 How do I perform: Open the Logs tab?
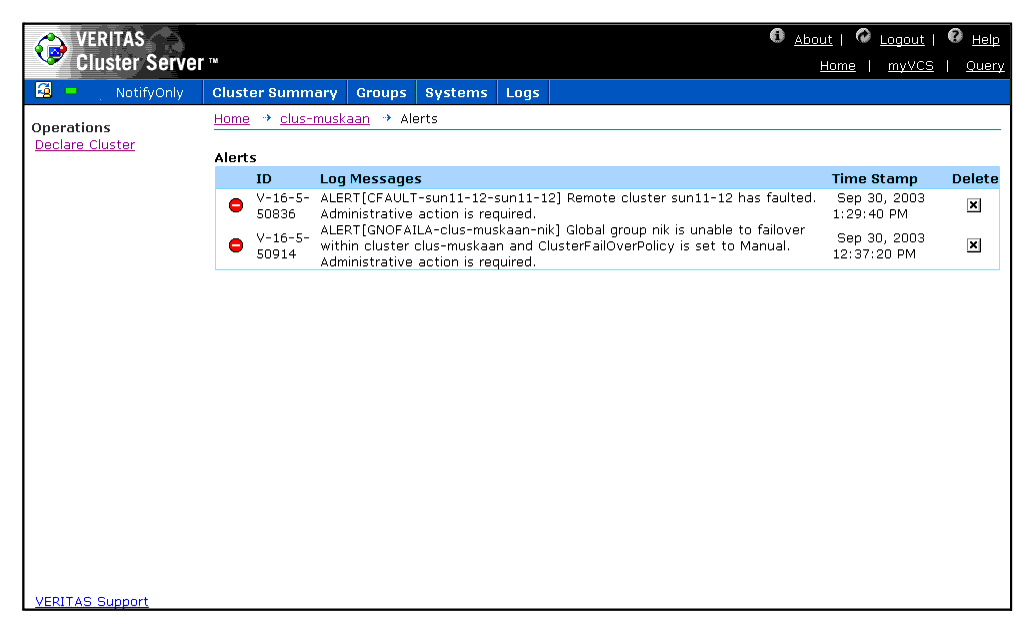tap(522, 93)
